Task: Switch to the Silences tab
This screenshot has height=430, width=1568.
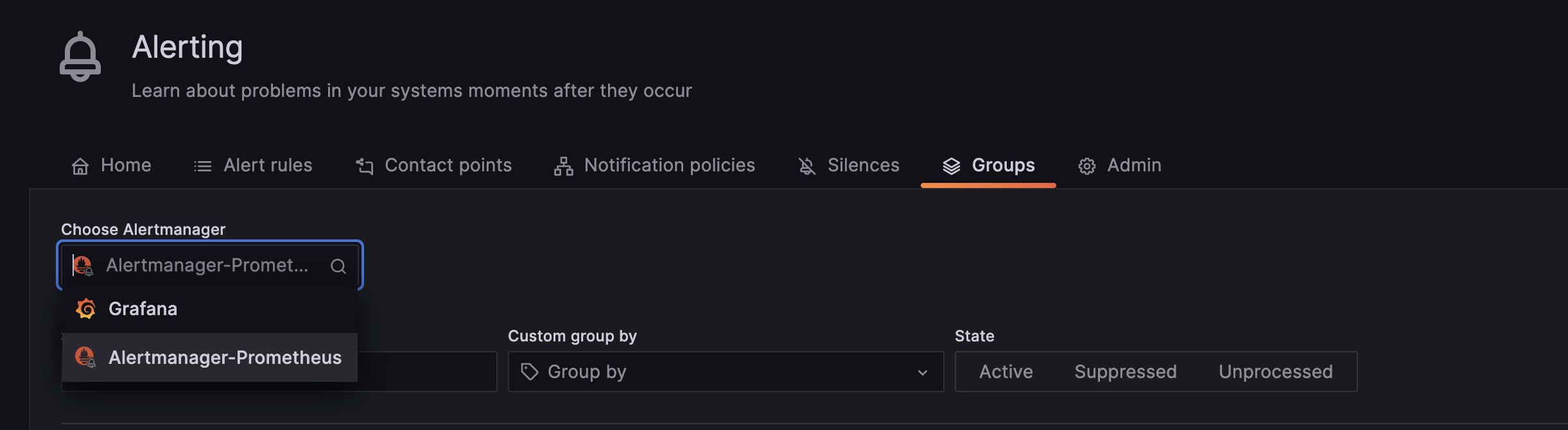Action: pyautogui.click(x=863, y=166)
